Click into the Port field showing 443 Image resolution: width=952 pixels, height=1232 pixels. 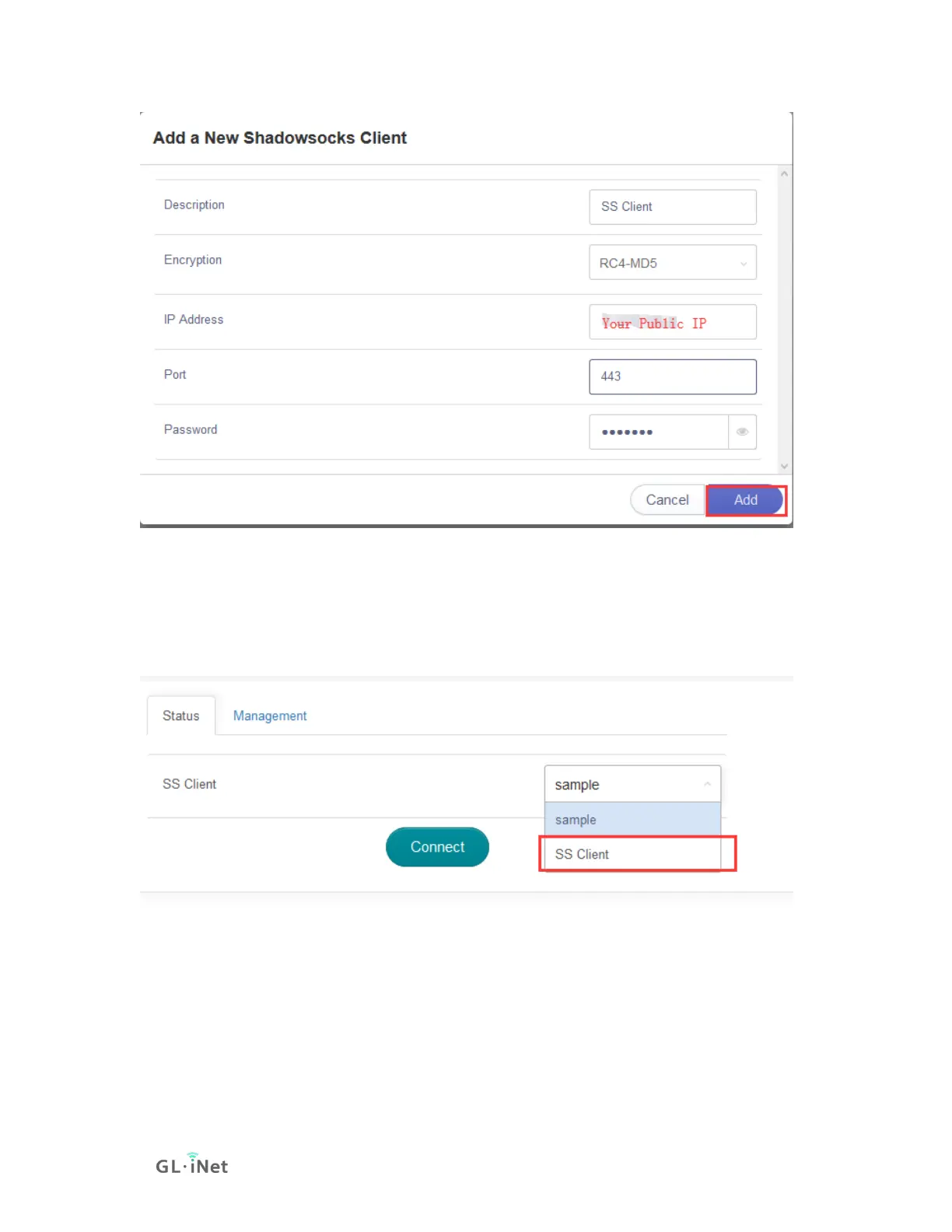(673, 376)
